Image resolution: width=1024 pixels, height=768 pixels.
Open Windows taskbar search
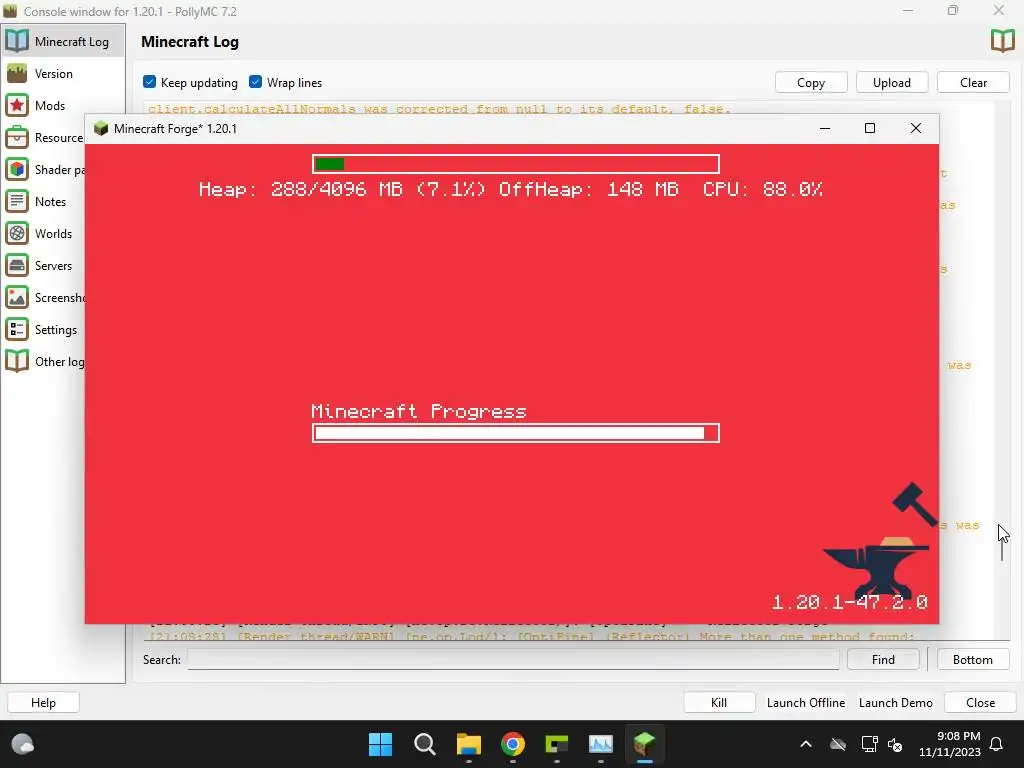tap(424, 744)
